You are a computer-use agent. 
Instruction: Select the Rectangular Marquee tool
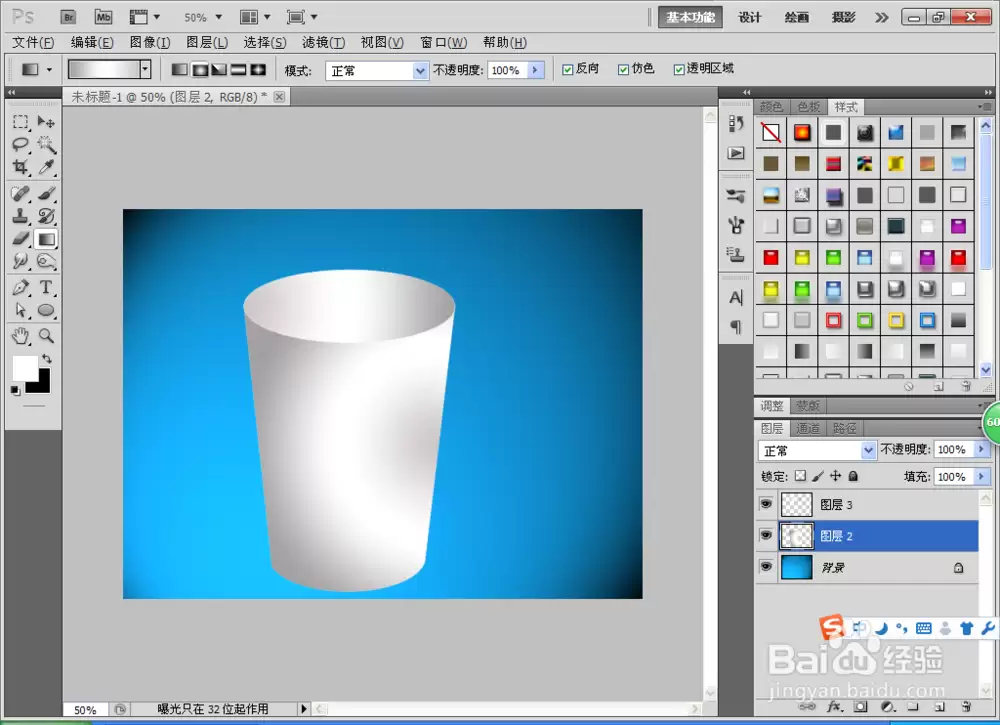[20, 121]
